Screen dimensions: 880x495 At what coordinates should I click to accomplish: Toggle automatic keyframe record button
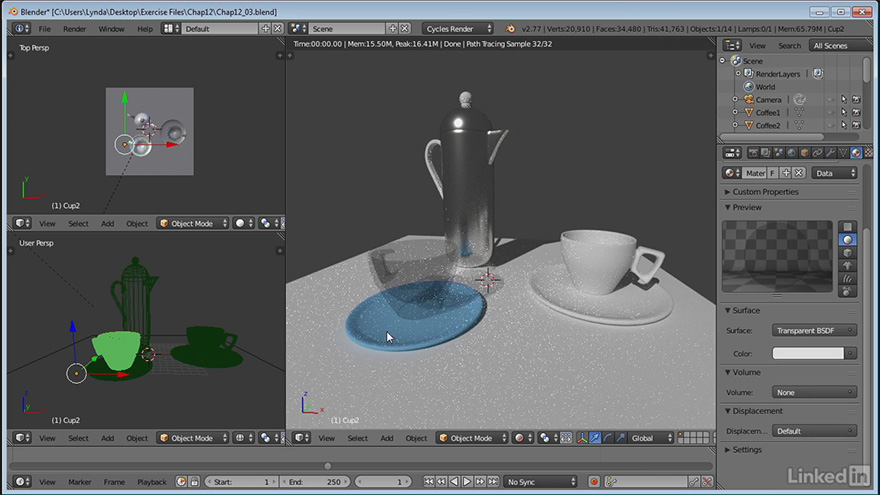point(594,482)
